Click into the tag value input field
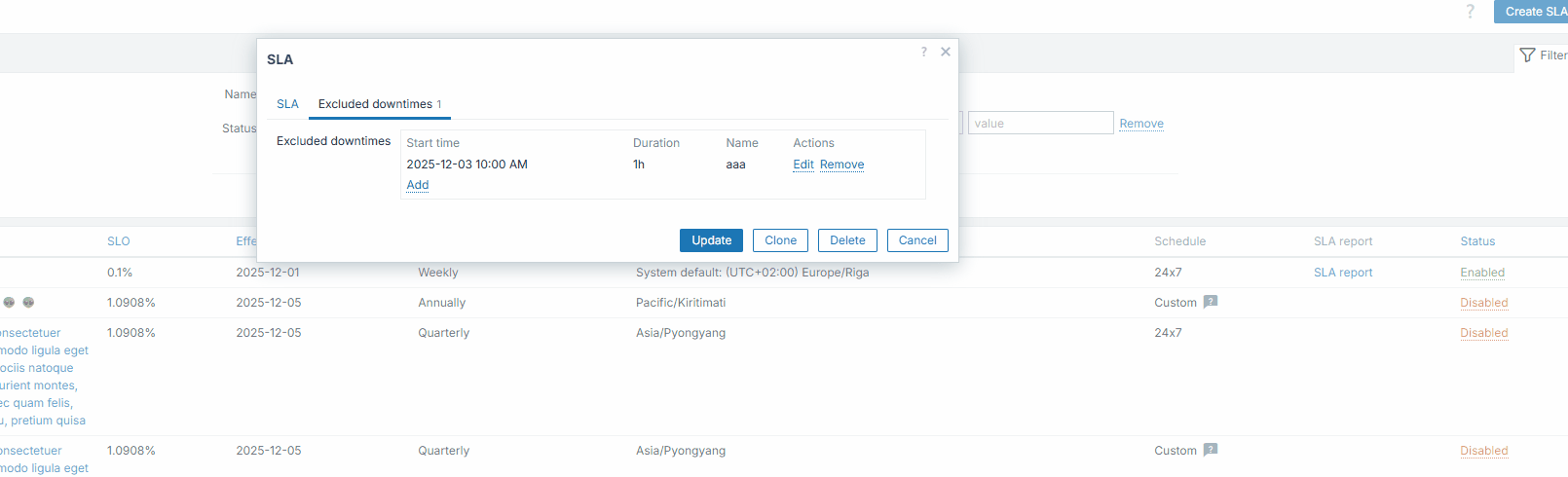1568x477 pixels. click(x=1039, y=124)
